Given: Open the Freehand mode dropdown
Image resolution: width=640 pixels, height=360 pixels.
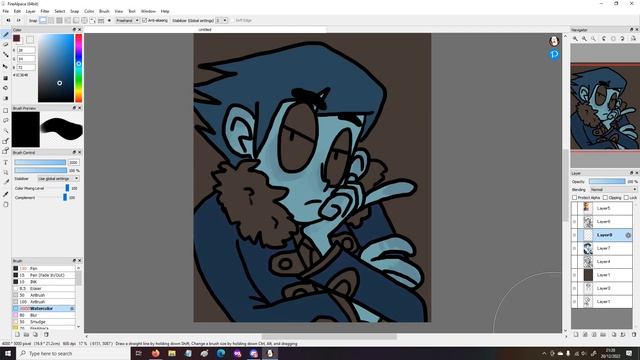Looking at the screenshot, I should (x=127, y=20).
